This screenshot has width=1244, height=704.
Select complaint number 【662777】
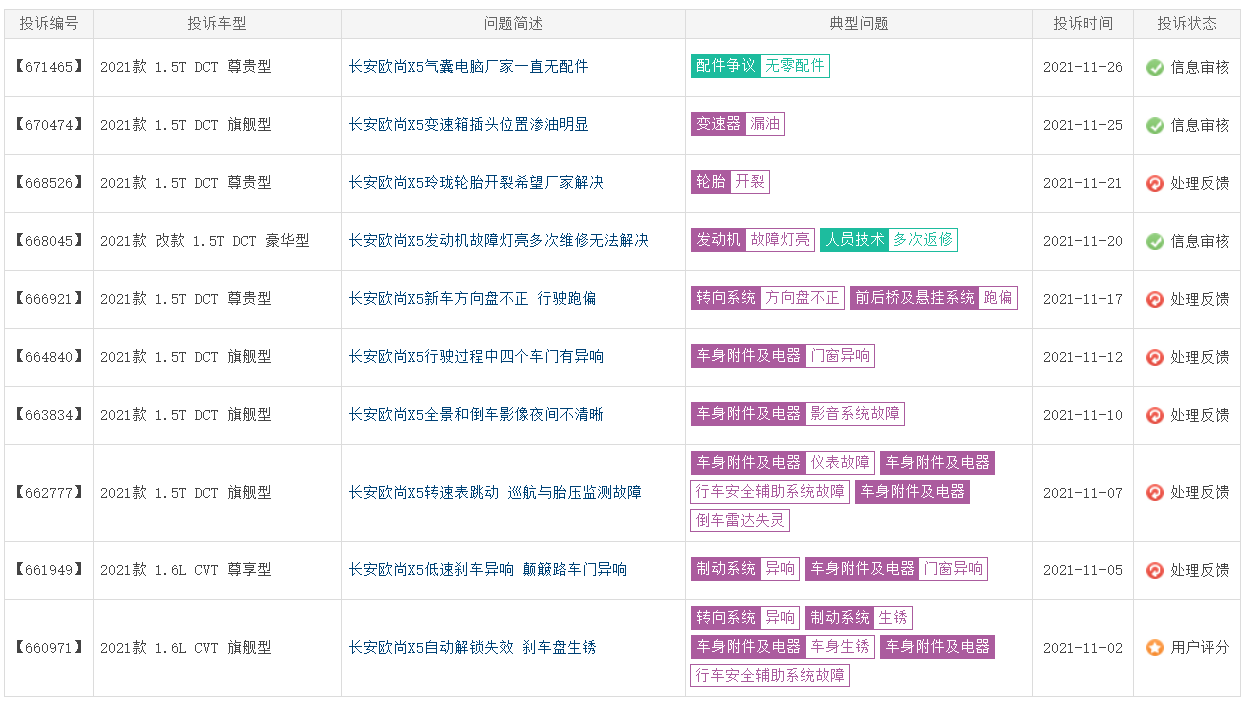click(x=49, y=492)
